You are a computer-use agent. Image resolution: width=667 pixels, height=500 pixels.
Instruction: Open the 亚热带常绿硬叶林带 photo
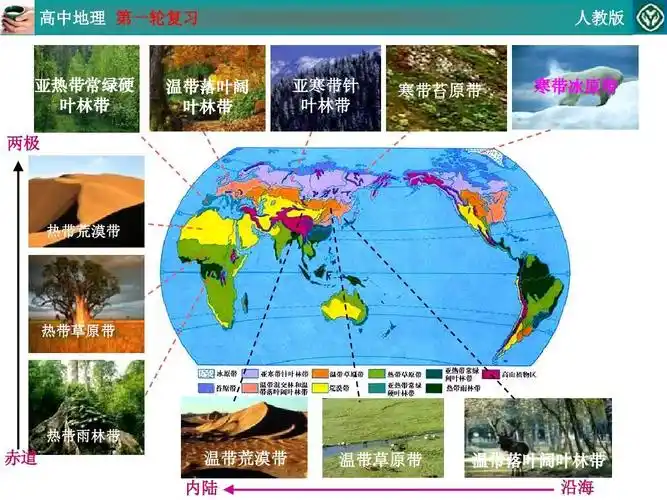tap(87, 89)
